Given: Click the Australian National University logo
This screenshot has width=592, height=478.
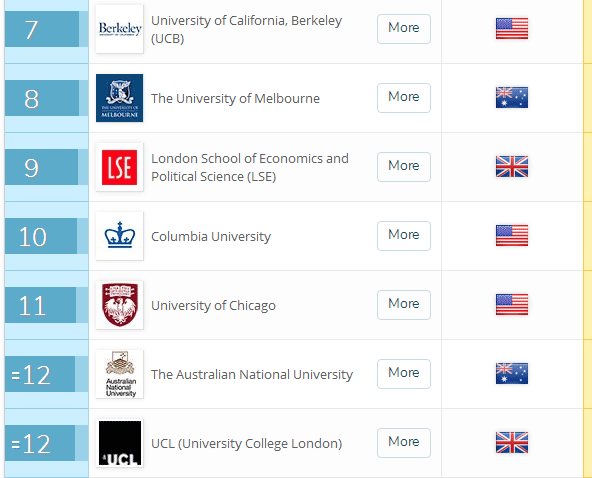Looking at the screenshot, I should point(119,374).
